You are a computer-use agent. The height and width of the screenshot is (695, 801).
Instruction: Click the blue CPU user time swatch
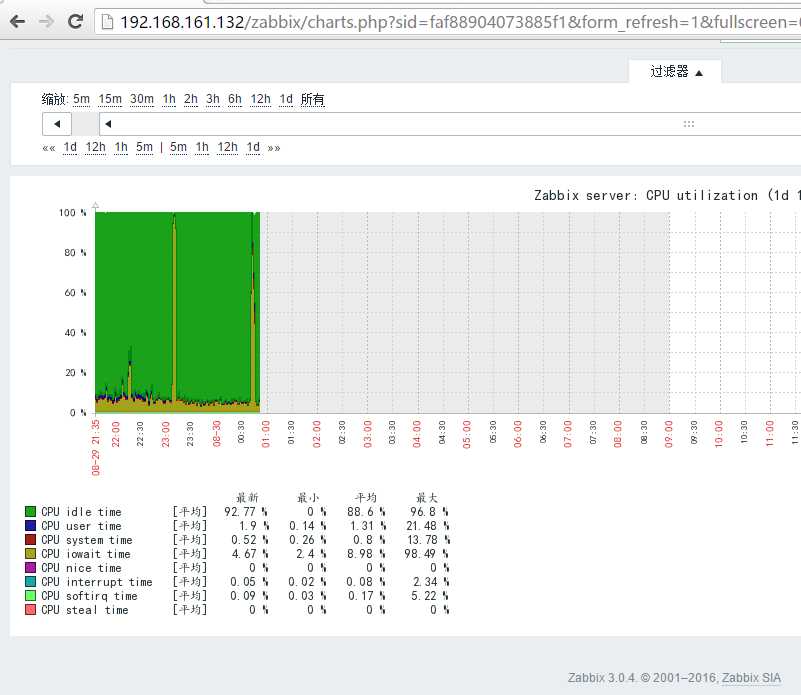pos(31,525)
